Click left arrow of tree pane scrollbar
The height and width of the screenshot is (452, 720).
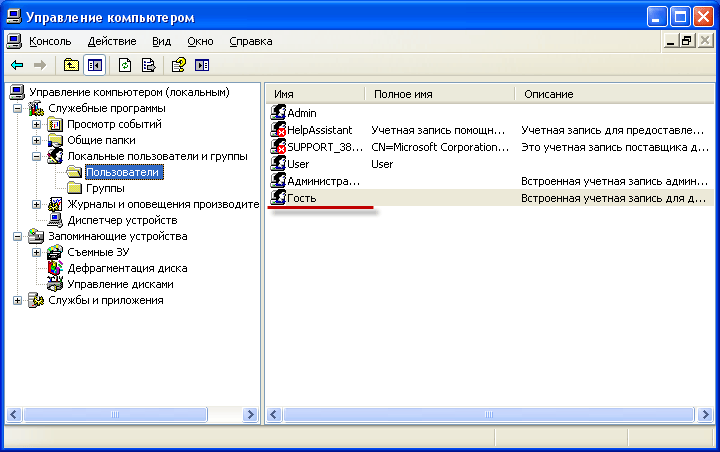[x=14, y=414]
